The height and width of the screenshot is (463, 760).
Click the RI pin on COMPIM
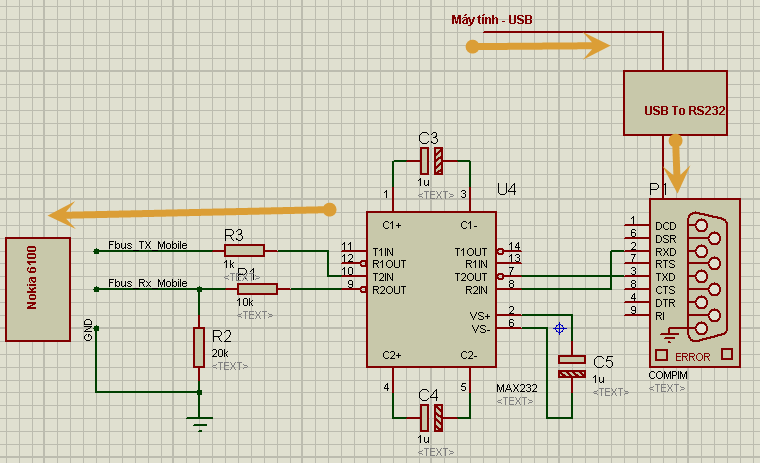pos(660,316)
